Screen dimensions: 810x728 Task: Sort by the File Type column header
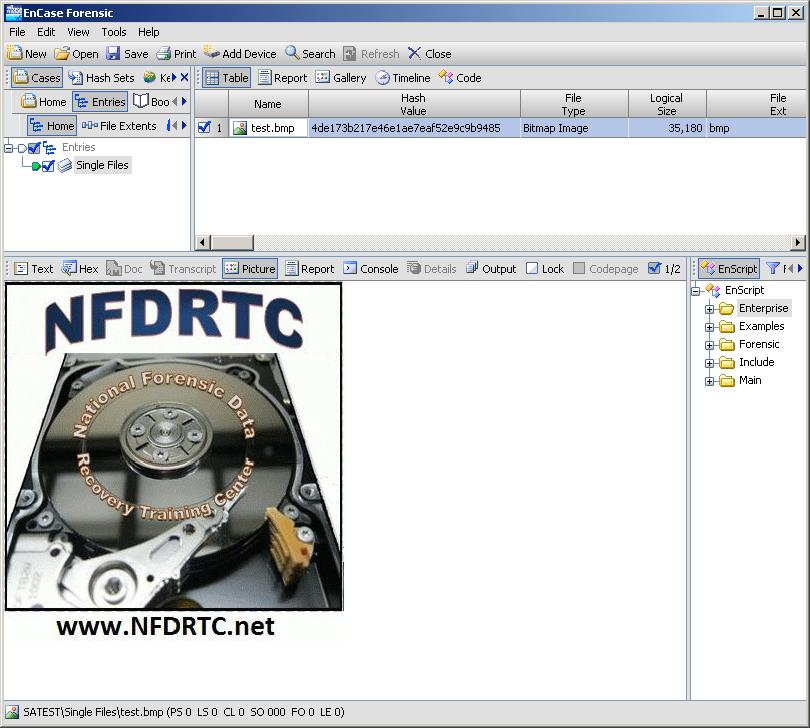(x=574, y=104)
